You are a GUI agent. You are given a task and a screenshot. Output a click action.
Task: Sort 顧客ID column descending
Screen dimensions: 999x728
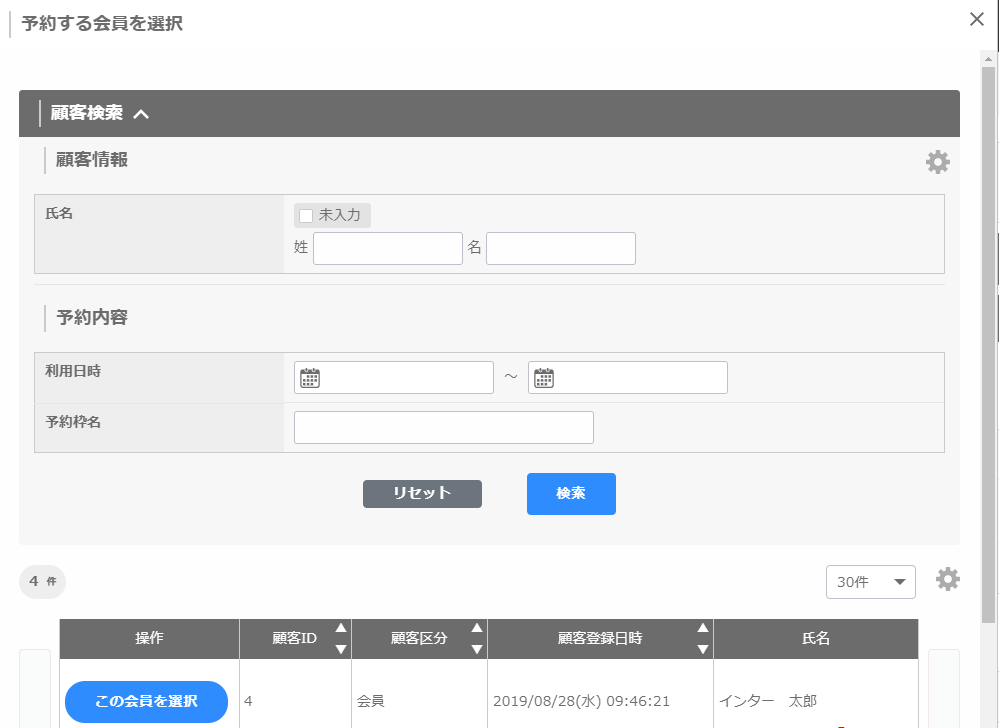341,649
